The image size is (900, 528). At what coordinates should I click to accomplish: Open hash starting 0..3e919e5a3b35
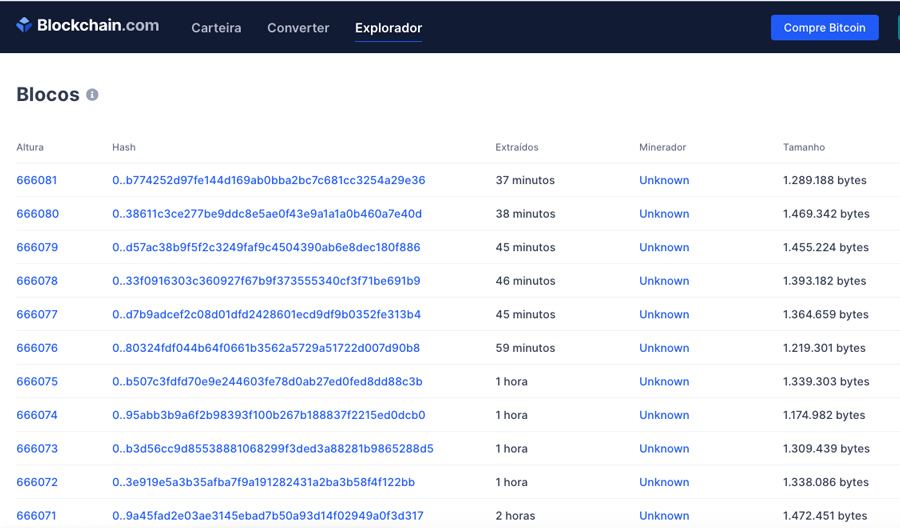pos(263,482)
